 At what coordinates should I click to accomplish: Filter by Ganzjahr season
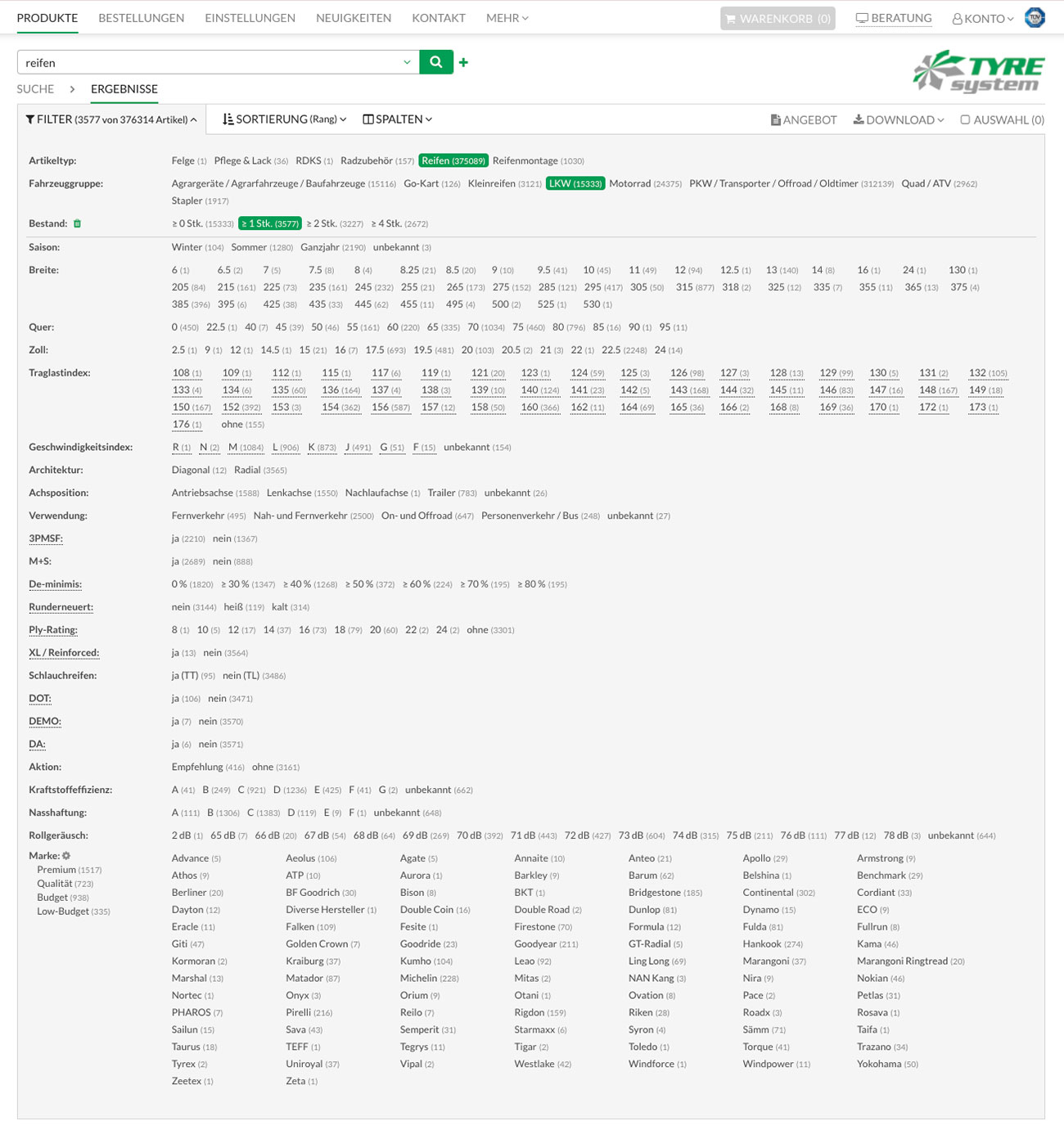coord(333,247)
